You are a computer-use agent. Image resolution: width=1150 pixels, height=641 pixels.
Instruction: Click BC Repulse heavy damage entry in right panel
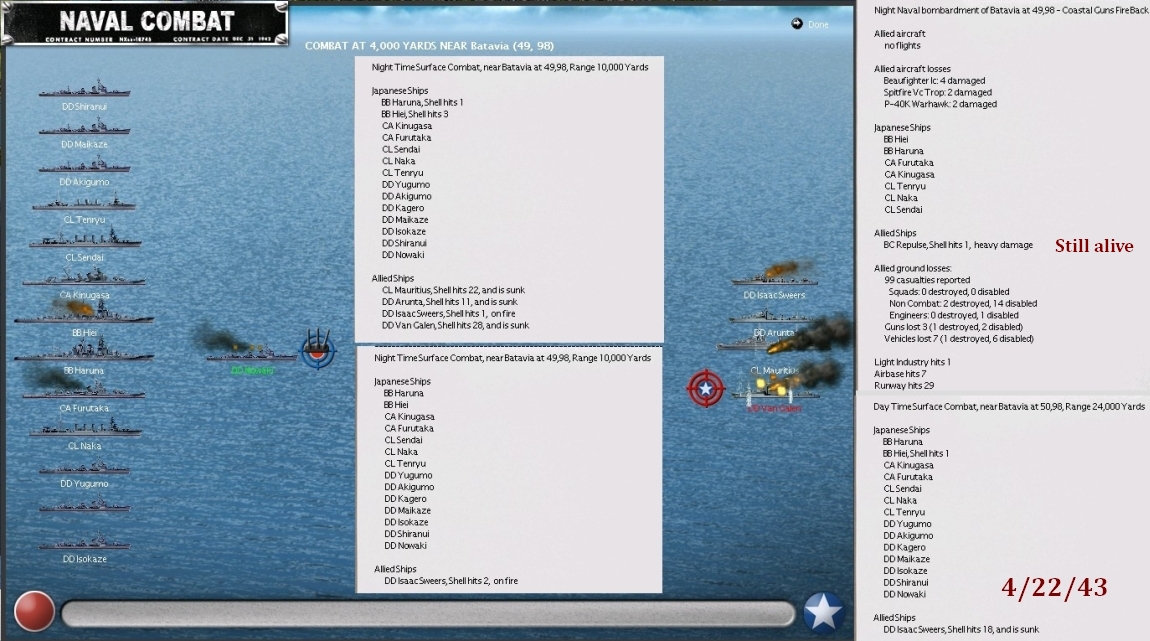click(x=960, y=244)
